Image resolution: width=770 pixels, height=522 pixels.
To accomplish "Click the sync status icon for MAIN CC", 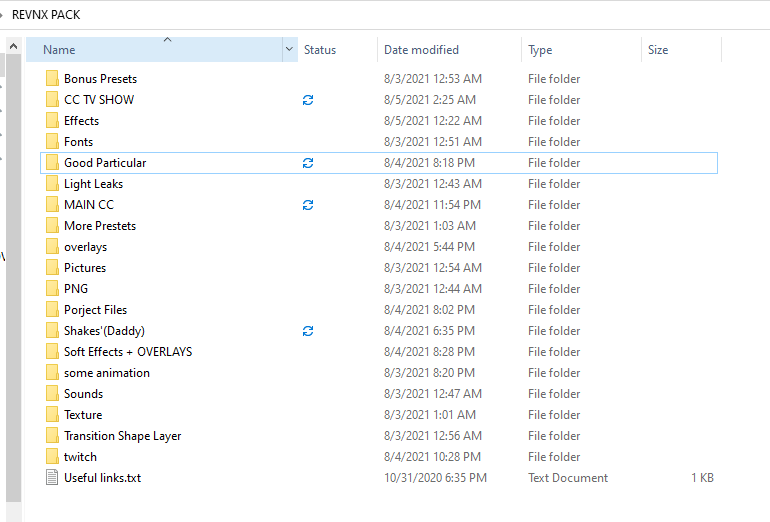I will (308, 205).
